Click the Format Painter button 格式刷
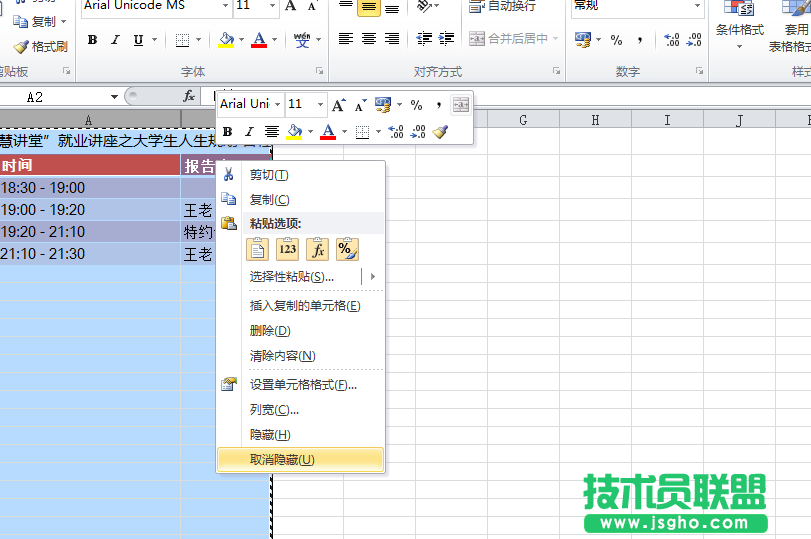 tap(40, 47)
